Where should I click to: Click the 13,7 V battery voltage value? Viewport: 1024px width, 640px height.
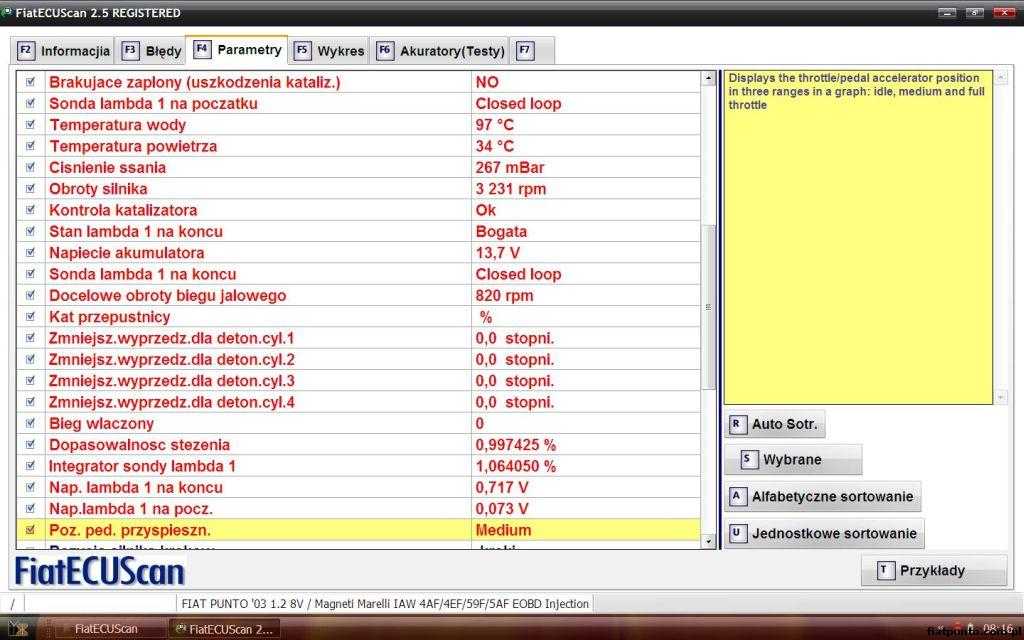(498, 253)
